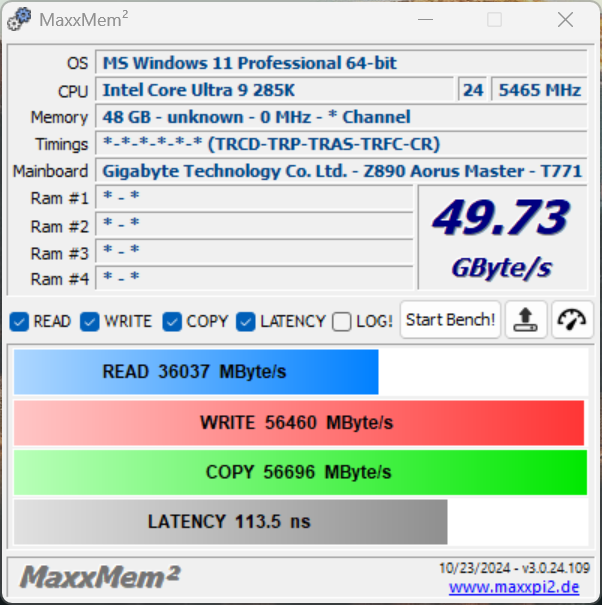
Task: Click the WRITE 56460 MByte/s bar
Action: tap(299, 423)
